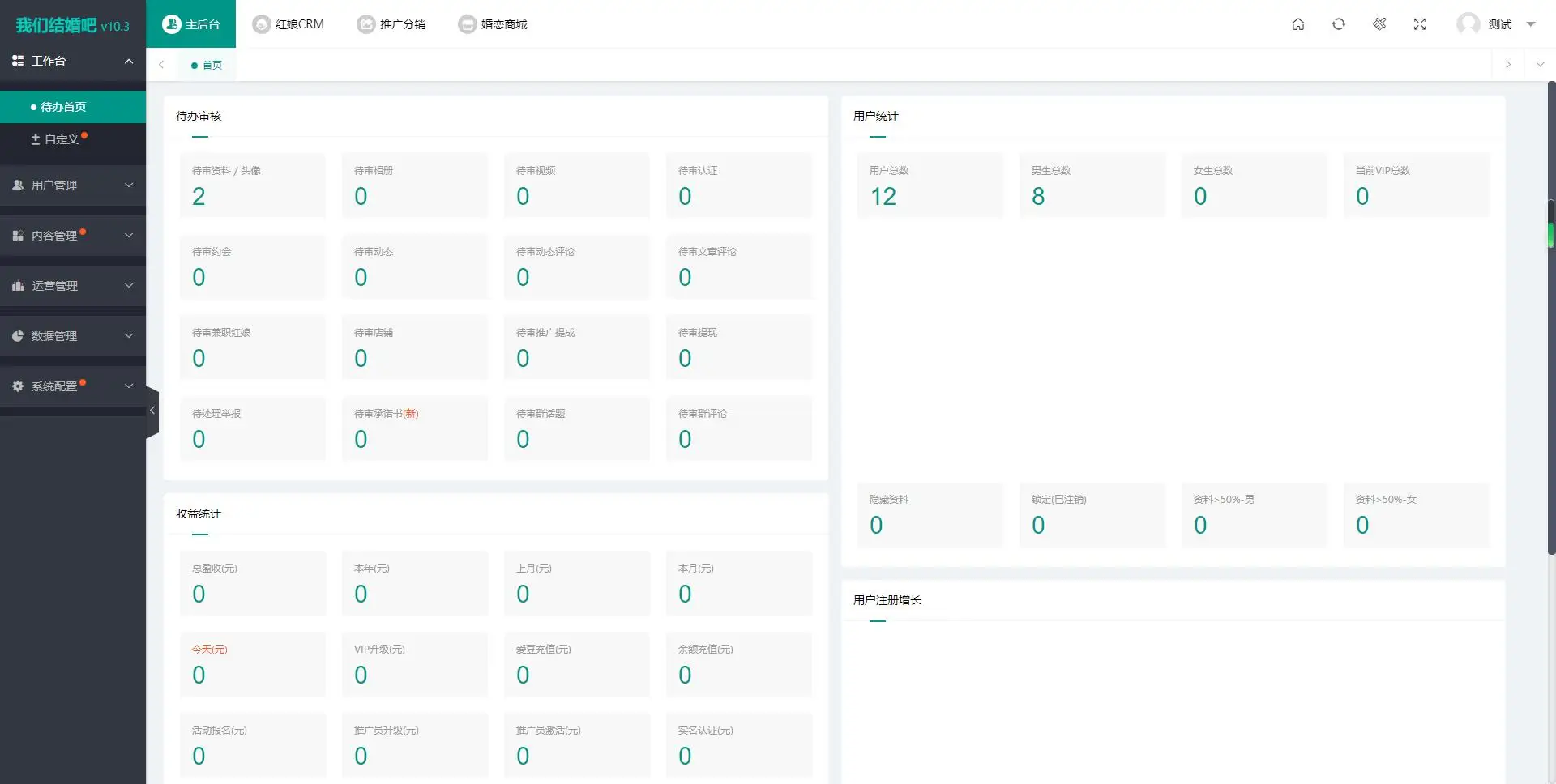Click the refresh icon in header
The width and height of the screenshot is (1556, 784).
coord(1338,24)
